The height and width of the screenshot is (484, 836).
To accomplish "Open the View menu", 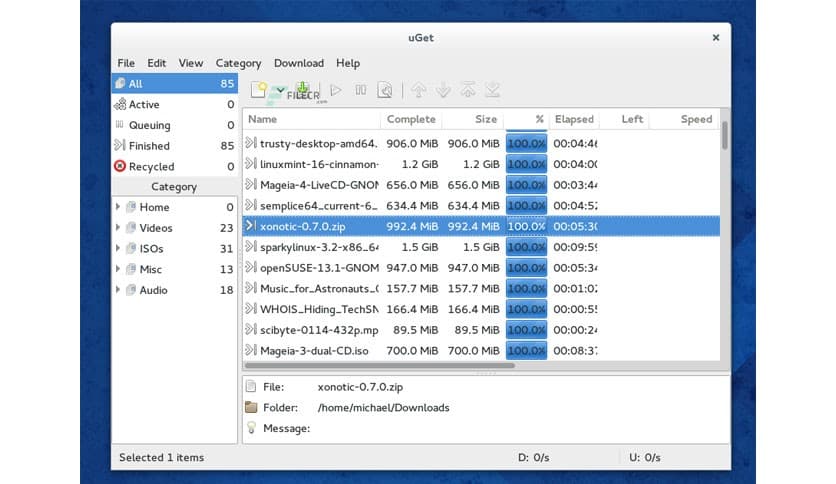I will 191,63.
